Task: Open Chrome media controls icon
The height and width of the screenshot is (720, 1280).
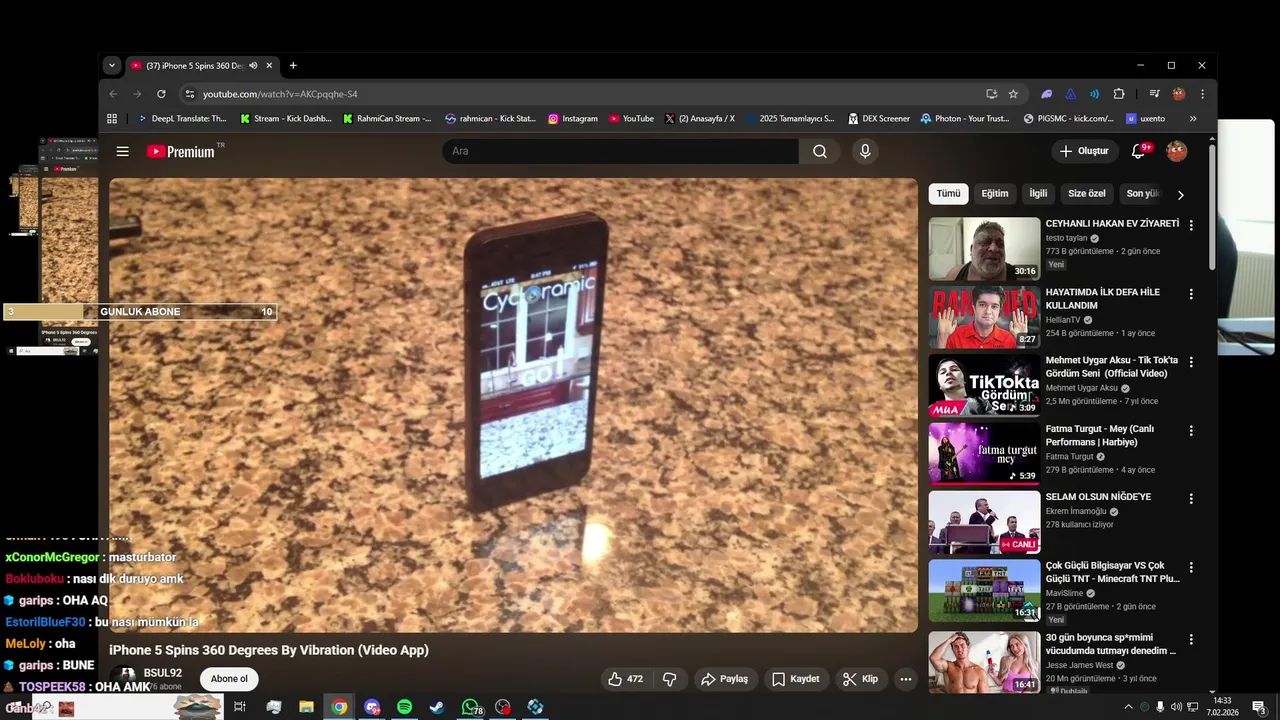Action: click(1154, 94)
